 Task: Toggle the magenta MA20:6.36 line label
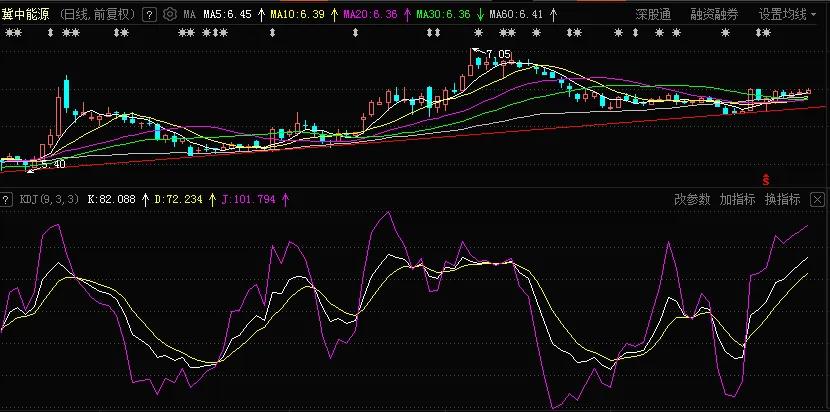coord(363,15)
